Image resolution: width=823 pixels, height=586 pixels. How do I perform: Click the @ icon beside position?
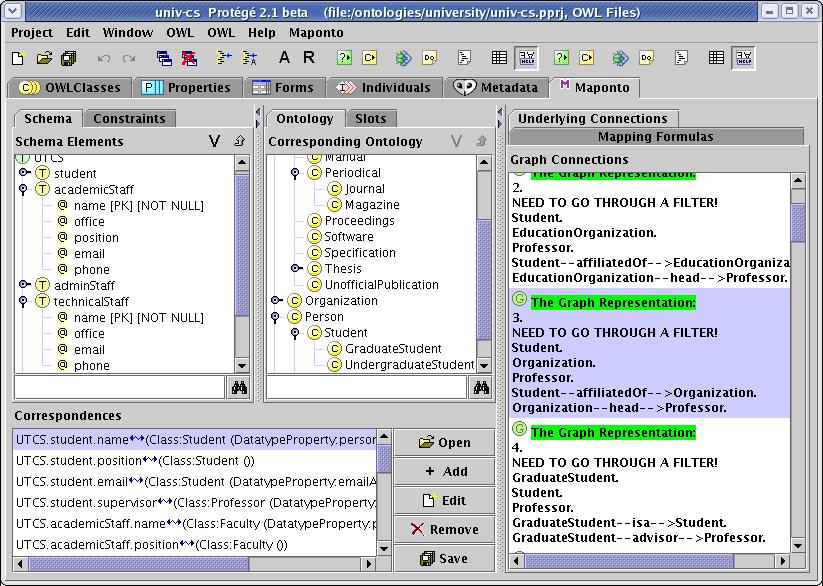(62, 237)
